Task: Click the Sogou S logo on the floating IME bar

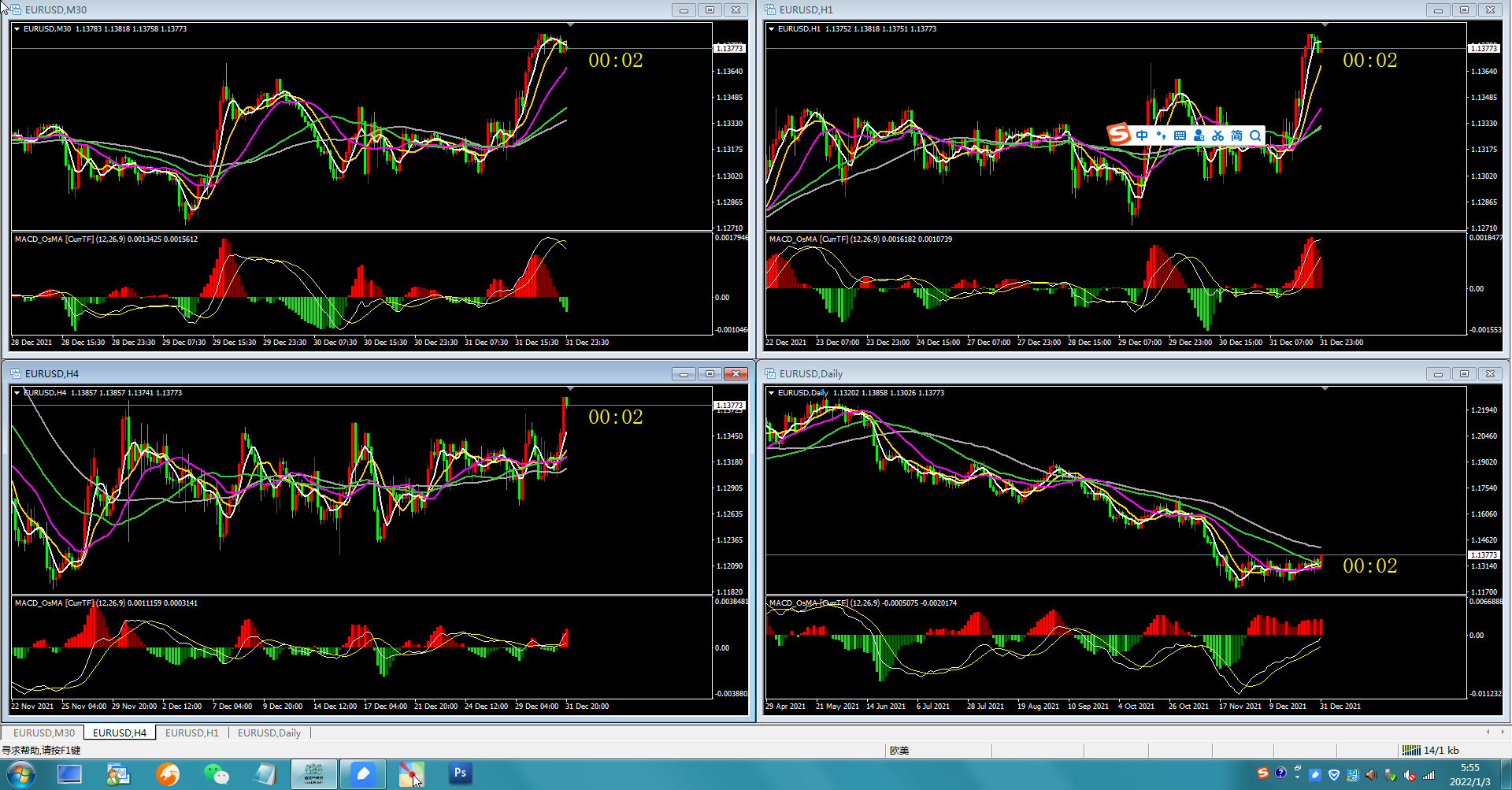Action: 1118,135
